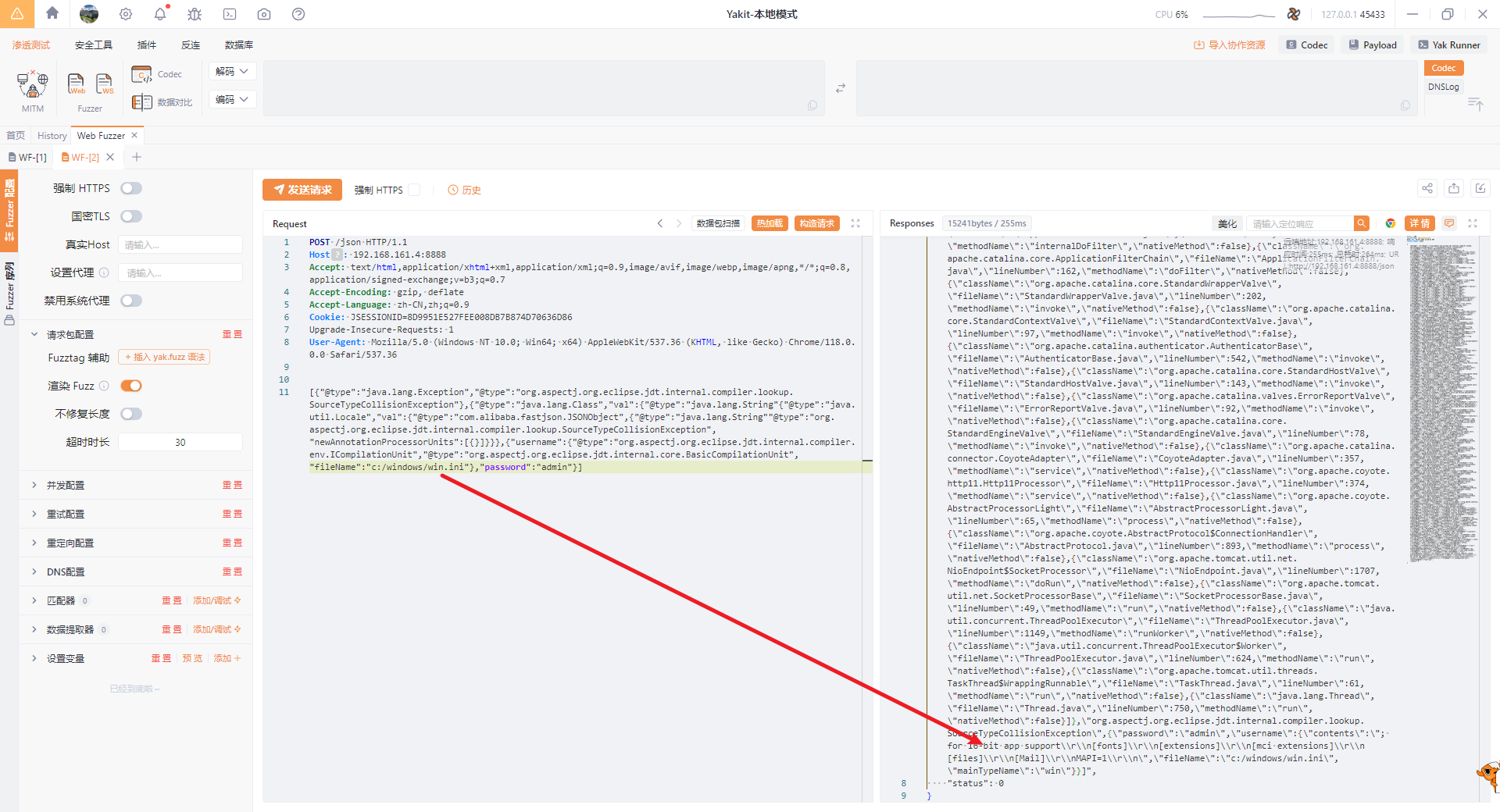The height and width of the screenshot is (812, 1500).
Task: Expand the DNS配置 section
Action: (34, 572)
